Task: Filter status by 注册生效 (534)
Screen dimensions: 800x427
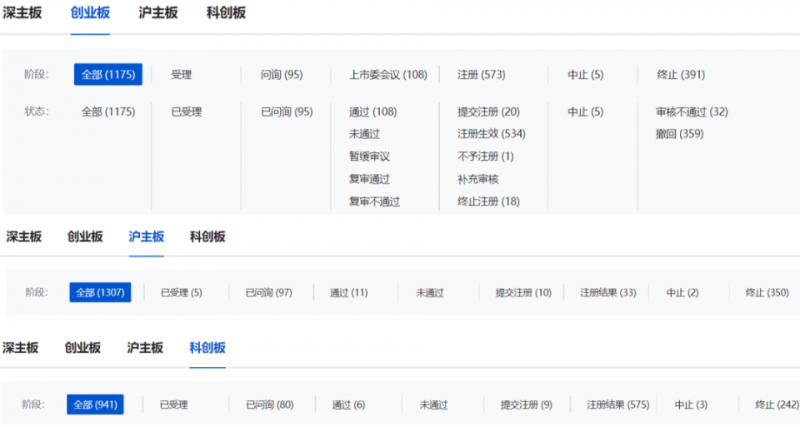Action: point(491,134)
